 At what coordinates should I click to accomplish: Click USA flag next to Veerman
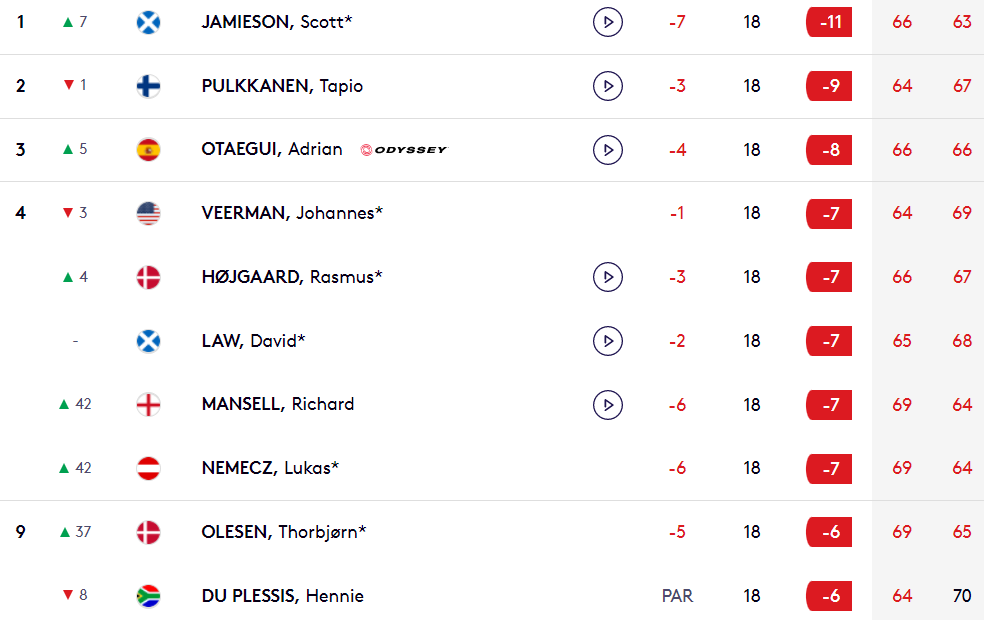[148, 213]
